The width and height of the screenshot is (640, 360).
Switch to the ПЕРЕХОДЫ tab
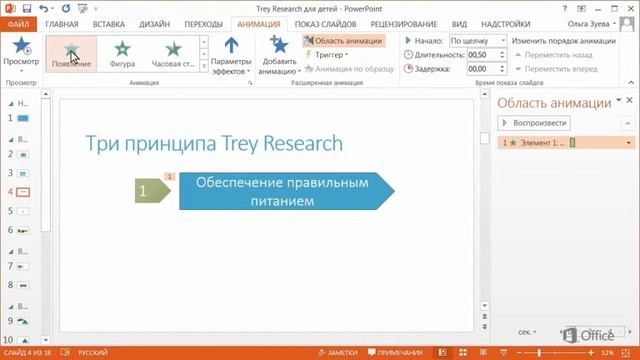coord(203,24)
